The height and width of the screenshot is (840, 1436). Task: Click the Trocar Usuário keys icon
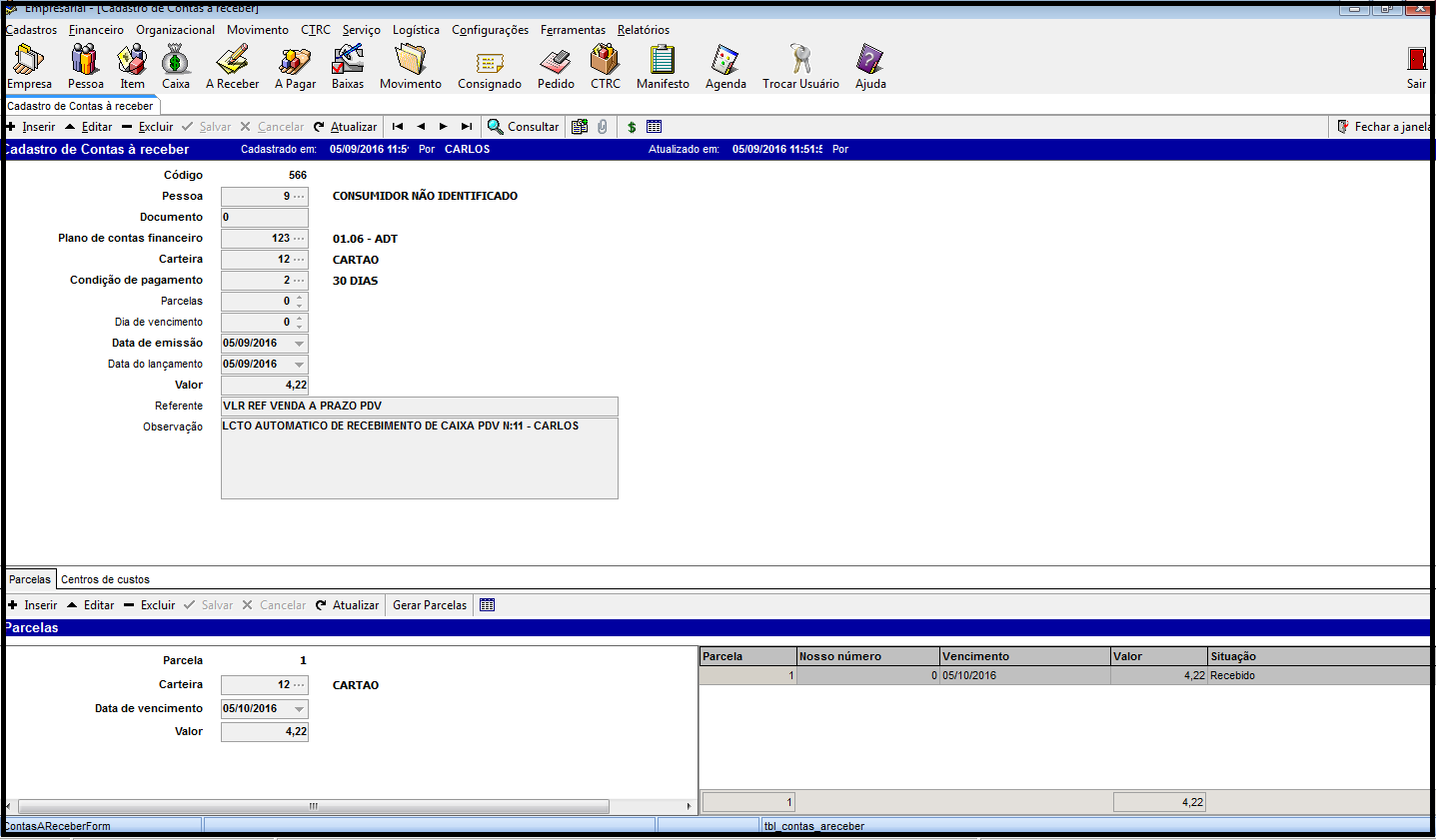(x=800, y=67)
